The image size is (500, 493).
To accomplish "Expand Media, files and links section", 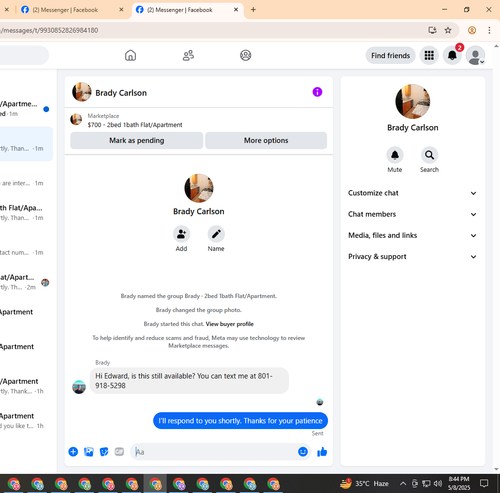I will pos(412,235).
